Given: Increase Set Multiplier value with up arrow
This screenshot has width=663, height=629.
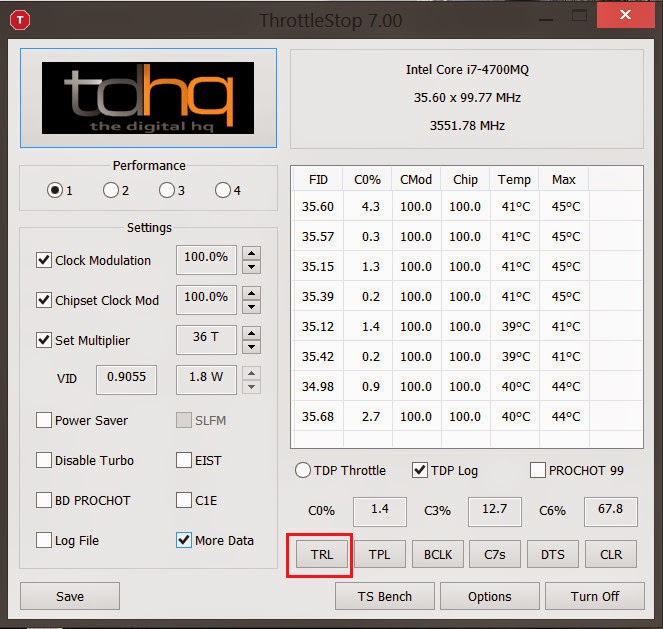Looking at the screenshot, I should [251, 332].
